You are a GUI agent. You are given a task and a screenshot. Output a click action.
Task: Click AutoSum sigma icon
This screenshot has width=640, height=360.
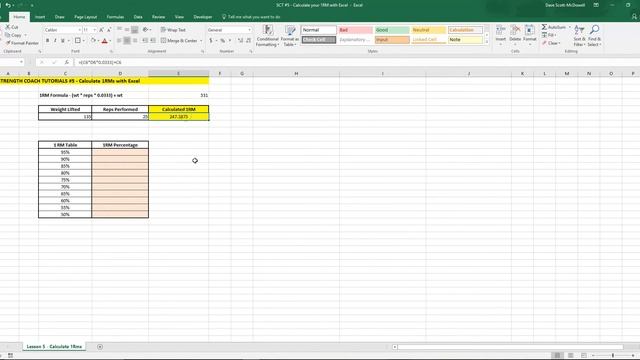click(544, 27)
